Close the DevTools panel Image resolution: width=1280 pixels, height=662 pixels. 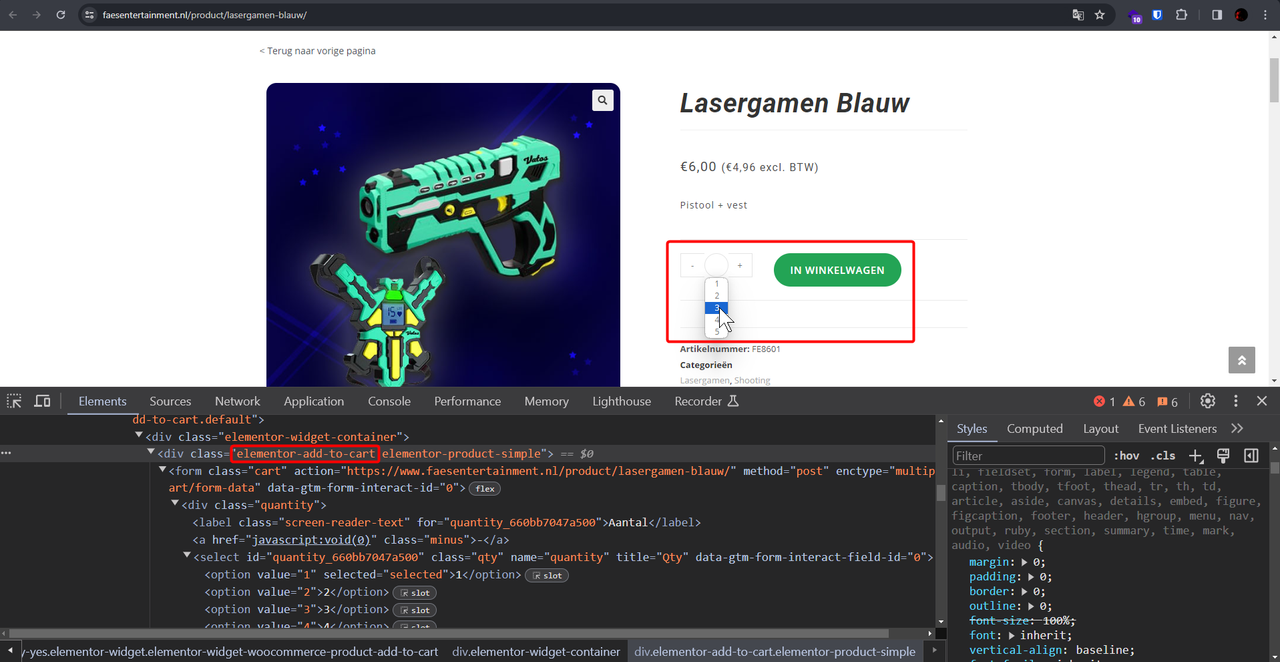(x=1262, y=401)
